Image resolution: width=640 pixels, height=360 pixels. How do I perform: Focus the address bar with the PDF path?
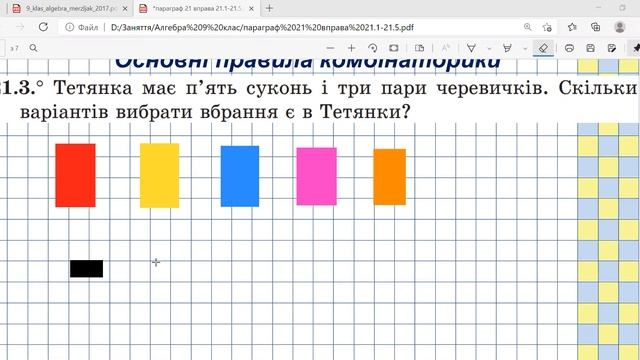(x=262, y=27)
